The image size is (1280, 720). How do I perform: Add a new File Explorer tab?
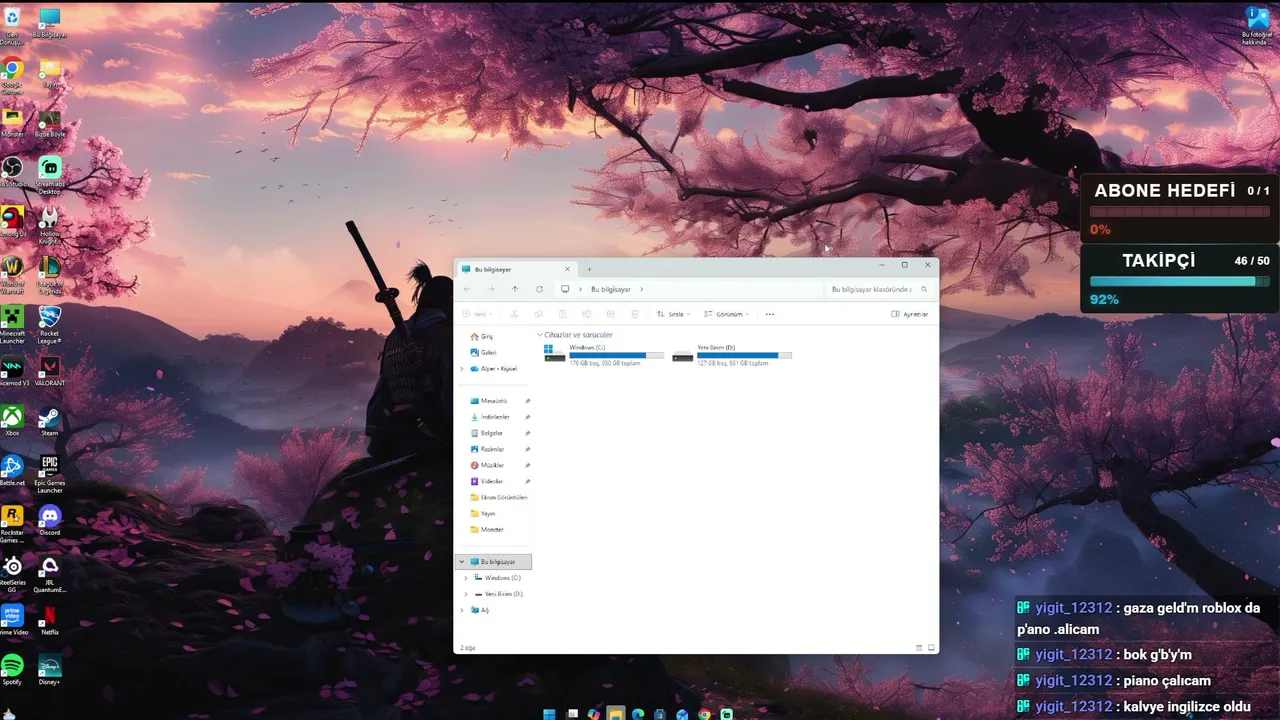[589, 269]
